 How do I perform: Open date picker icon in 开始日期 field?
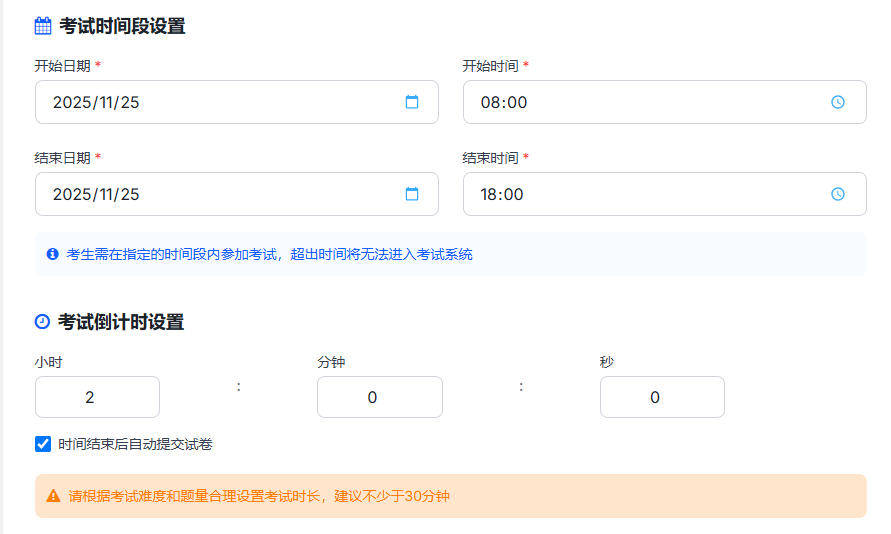(x=412, y=102)
